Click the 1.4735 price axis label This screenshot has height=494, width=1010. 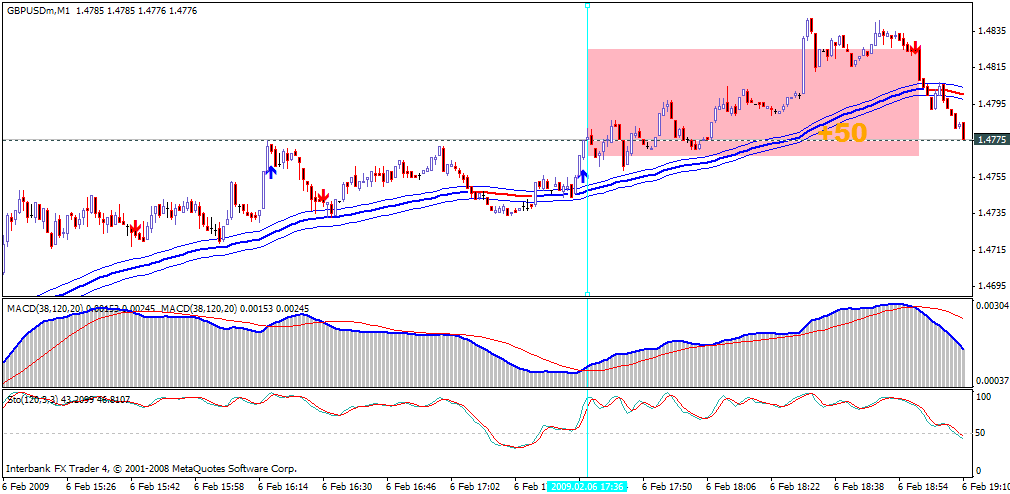point(992,213)
